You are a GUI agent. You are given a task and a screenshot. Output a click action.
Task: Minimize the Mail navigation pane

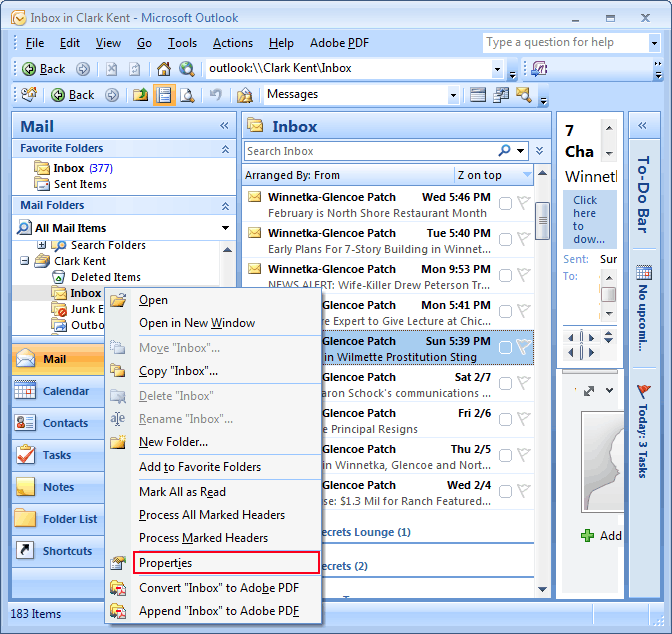coord(224,126)
